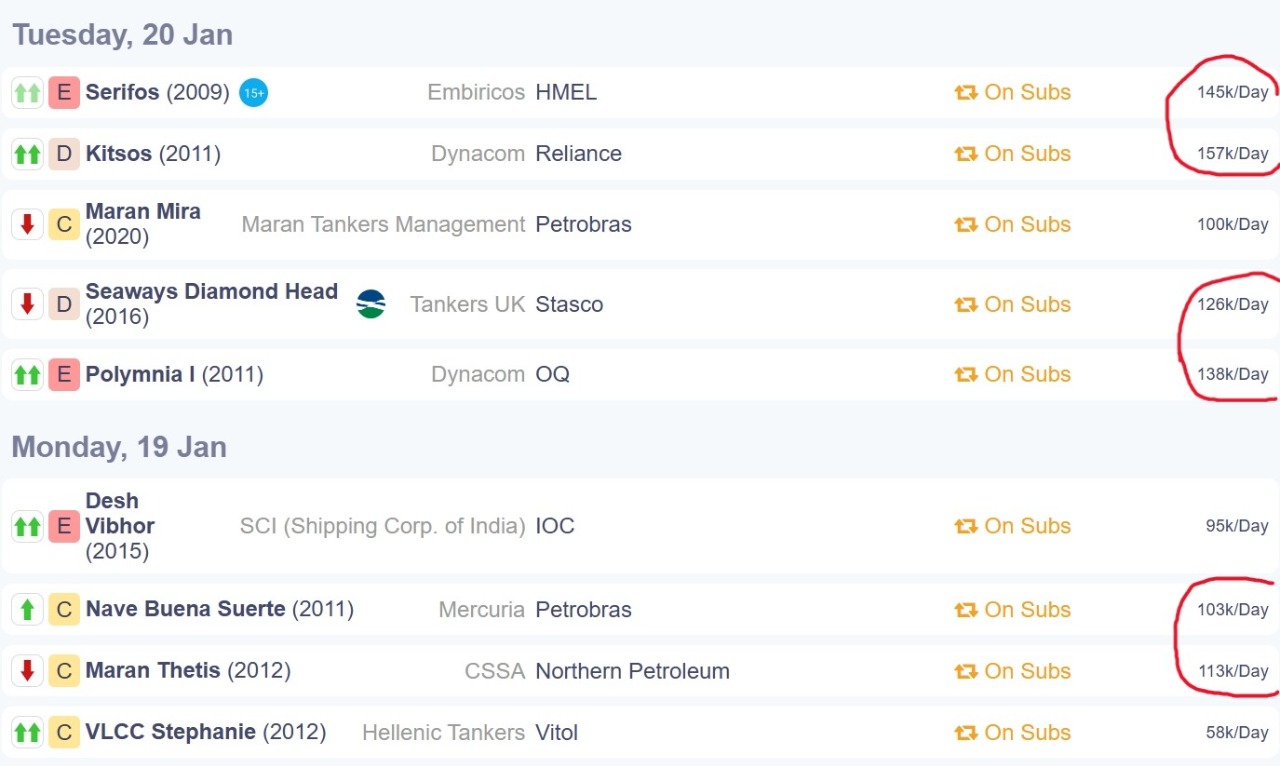Click the E rating badge beside Polymnia I
Screen dimensions: 1280x766
64,375
